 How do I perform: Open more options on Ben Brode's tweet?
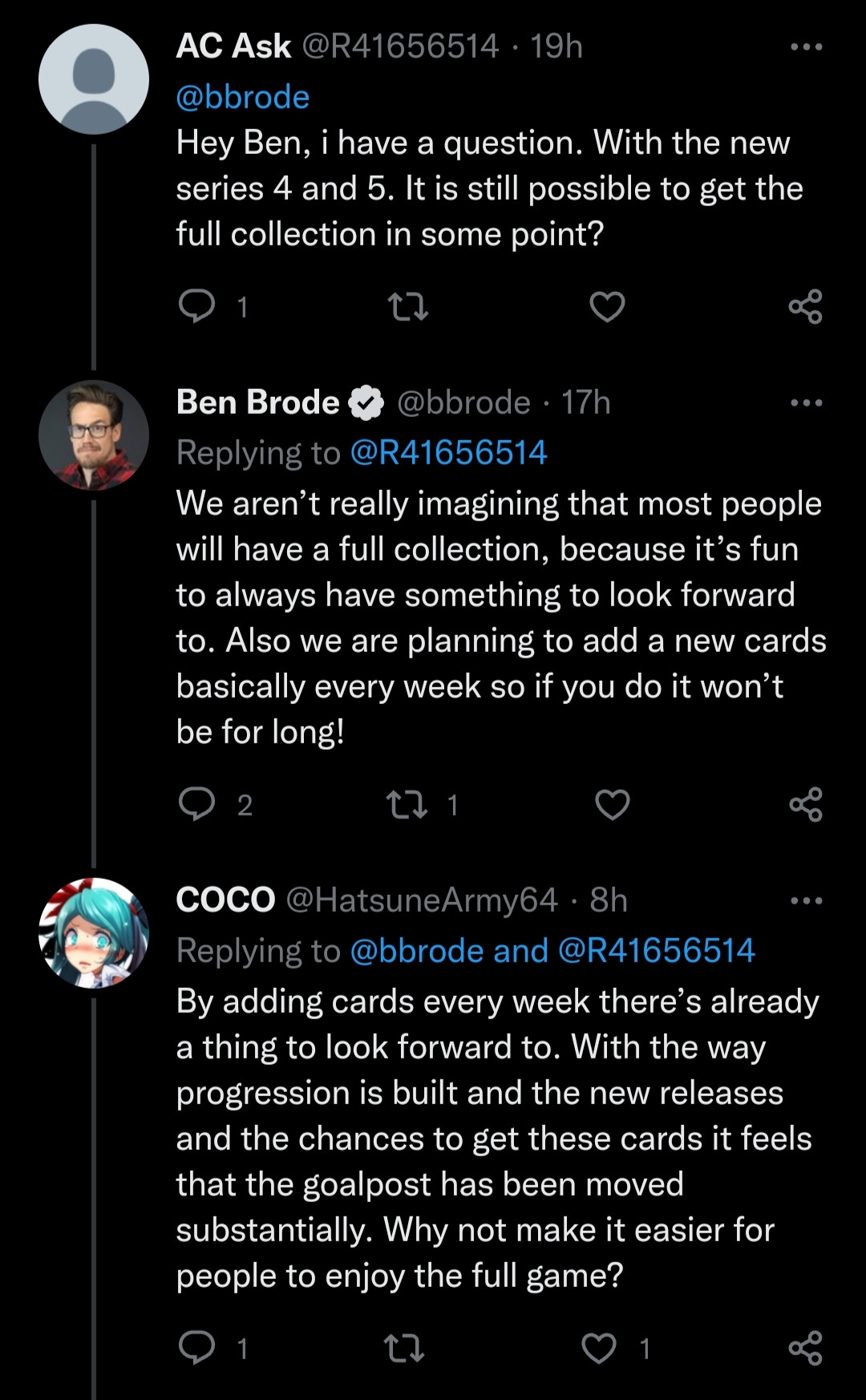coord(805,403)
